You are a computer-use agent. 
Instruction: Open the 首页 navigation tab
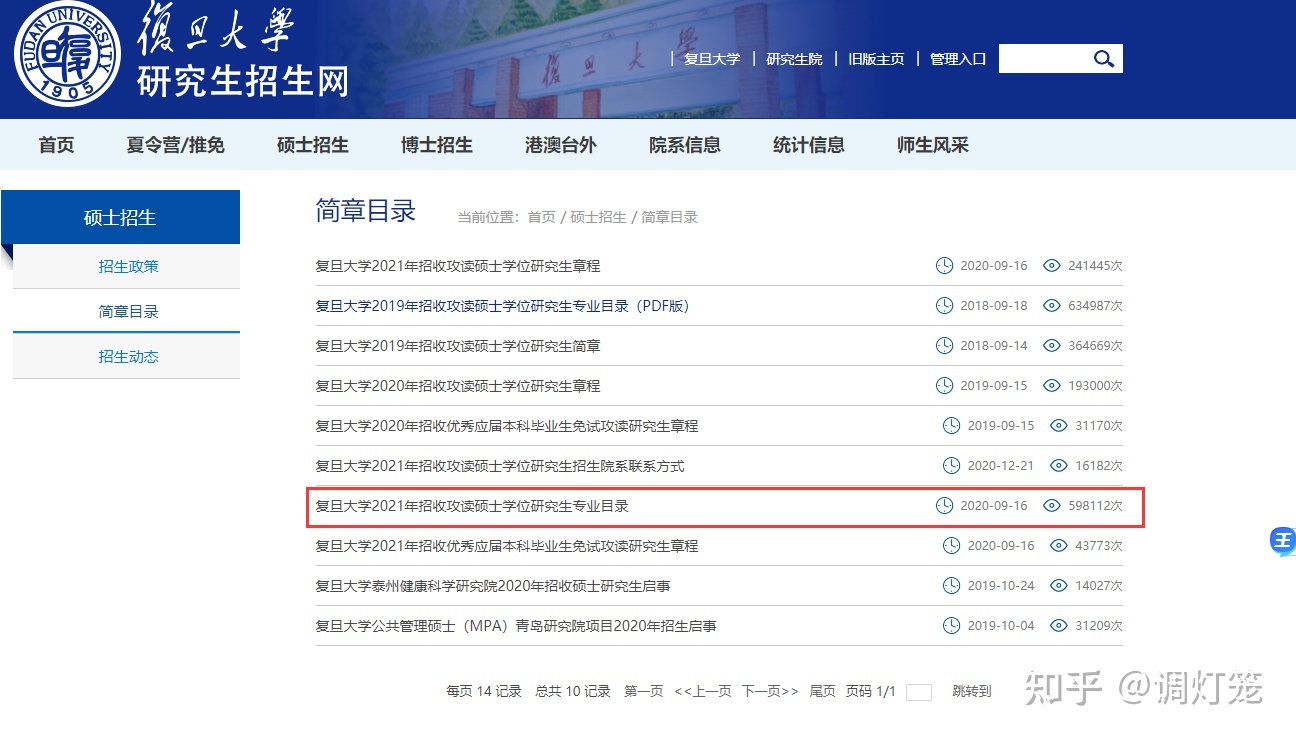pyautogui.click(x=57, y=145)
